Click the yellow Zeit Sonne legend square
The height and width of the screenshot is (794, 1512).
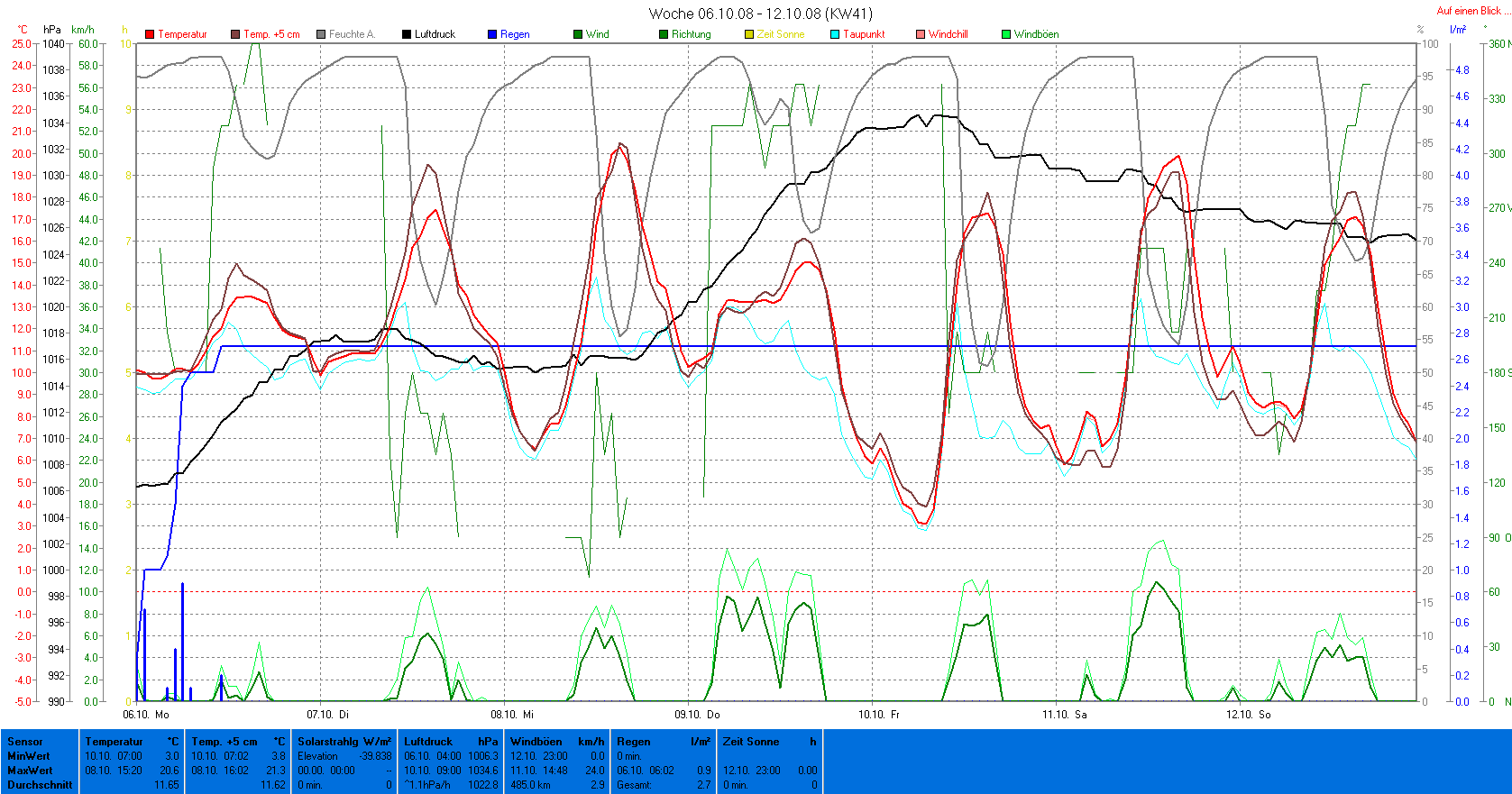tap(749, 34)
